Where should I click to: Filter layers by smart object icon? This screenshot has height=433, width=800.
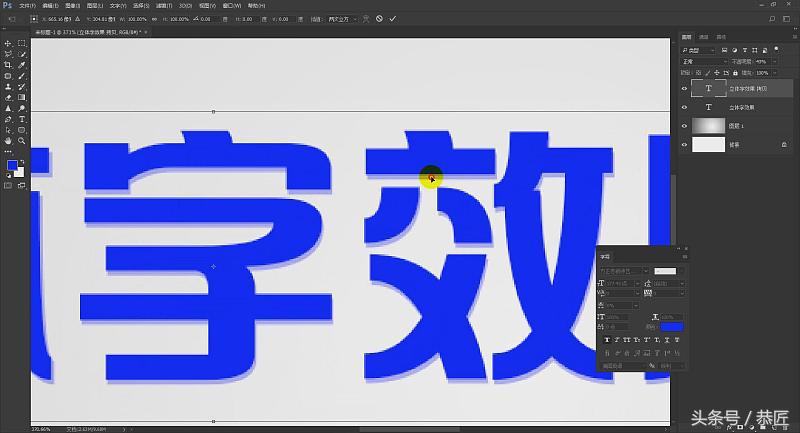tap(764, 50)
